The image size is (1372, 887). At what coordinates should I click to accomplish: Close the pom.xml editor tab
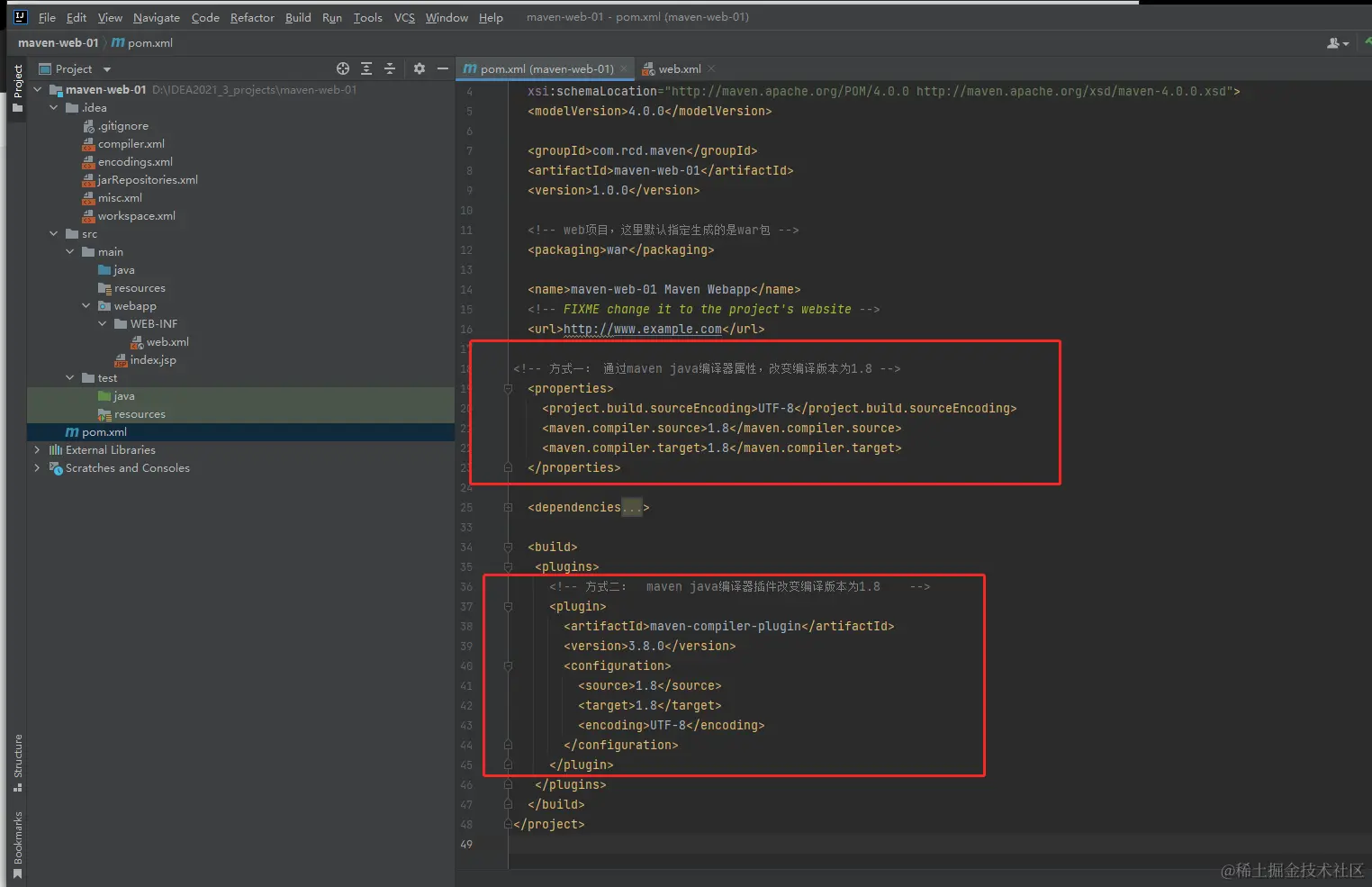[x=624, y=68]
